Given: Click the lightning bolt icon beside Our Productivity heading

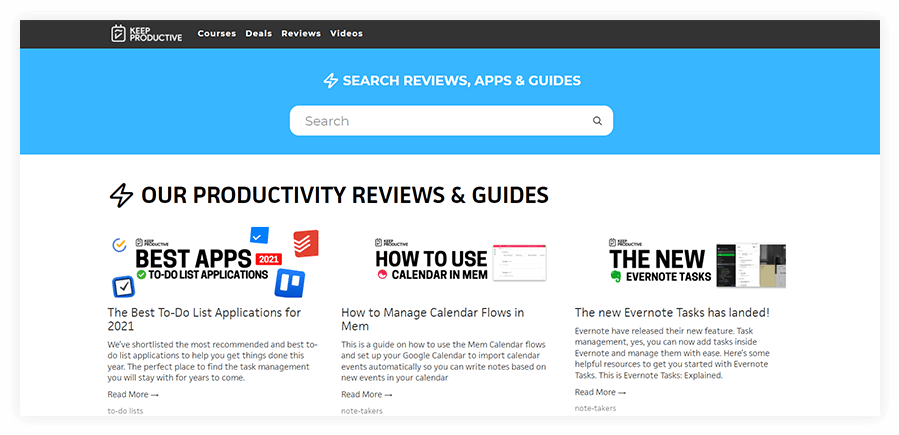Looking at the screenshot, I should coord(121,195).
